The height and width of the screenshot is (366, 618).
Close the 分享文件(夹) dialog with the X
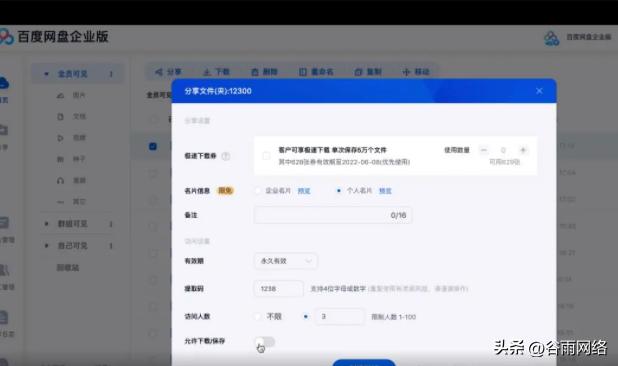[x=539, y=91]
